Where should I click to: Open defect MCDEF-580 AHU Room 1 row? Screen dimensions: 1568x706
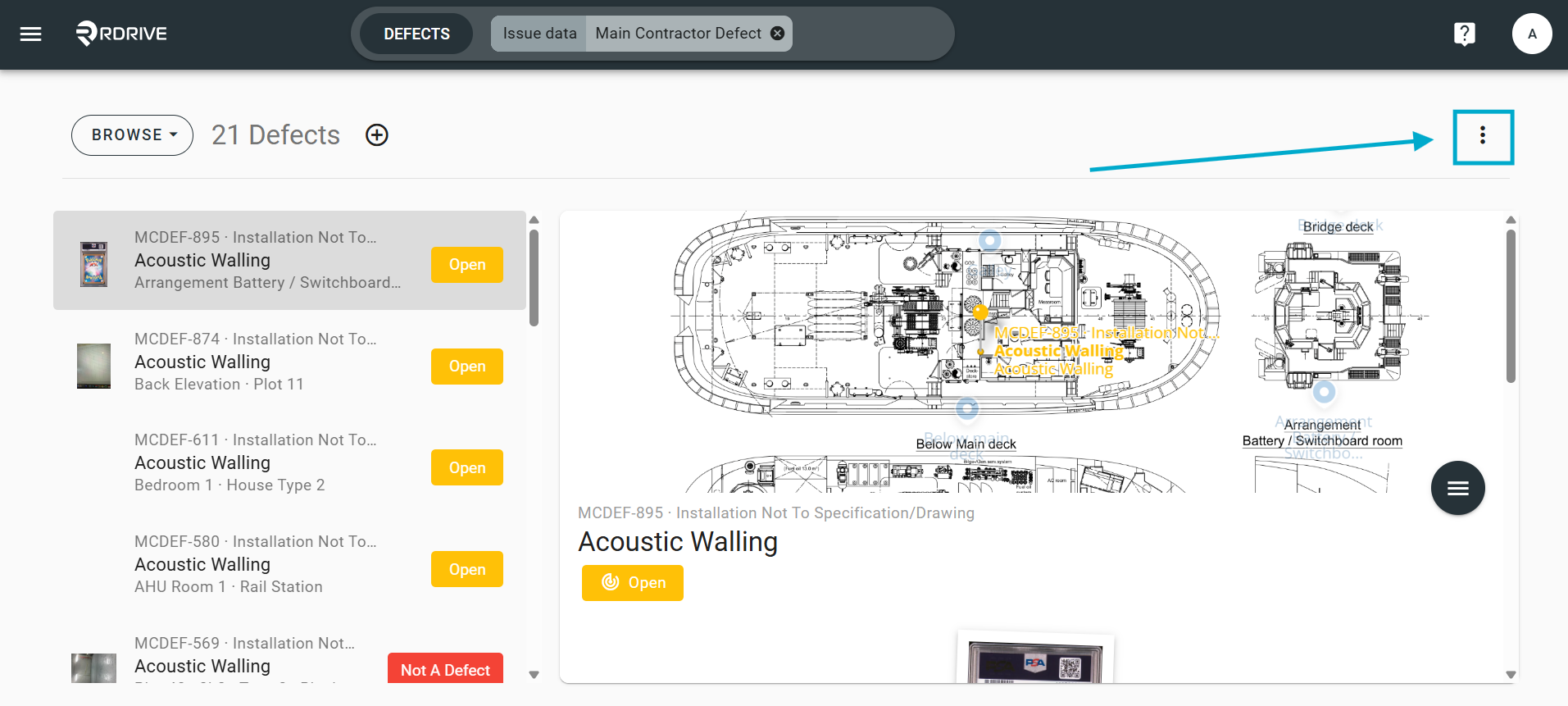click(x=289, y=564)
